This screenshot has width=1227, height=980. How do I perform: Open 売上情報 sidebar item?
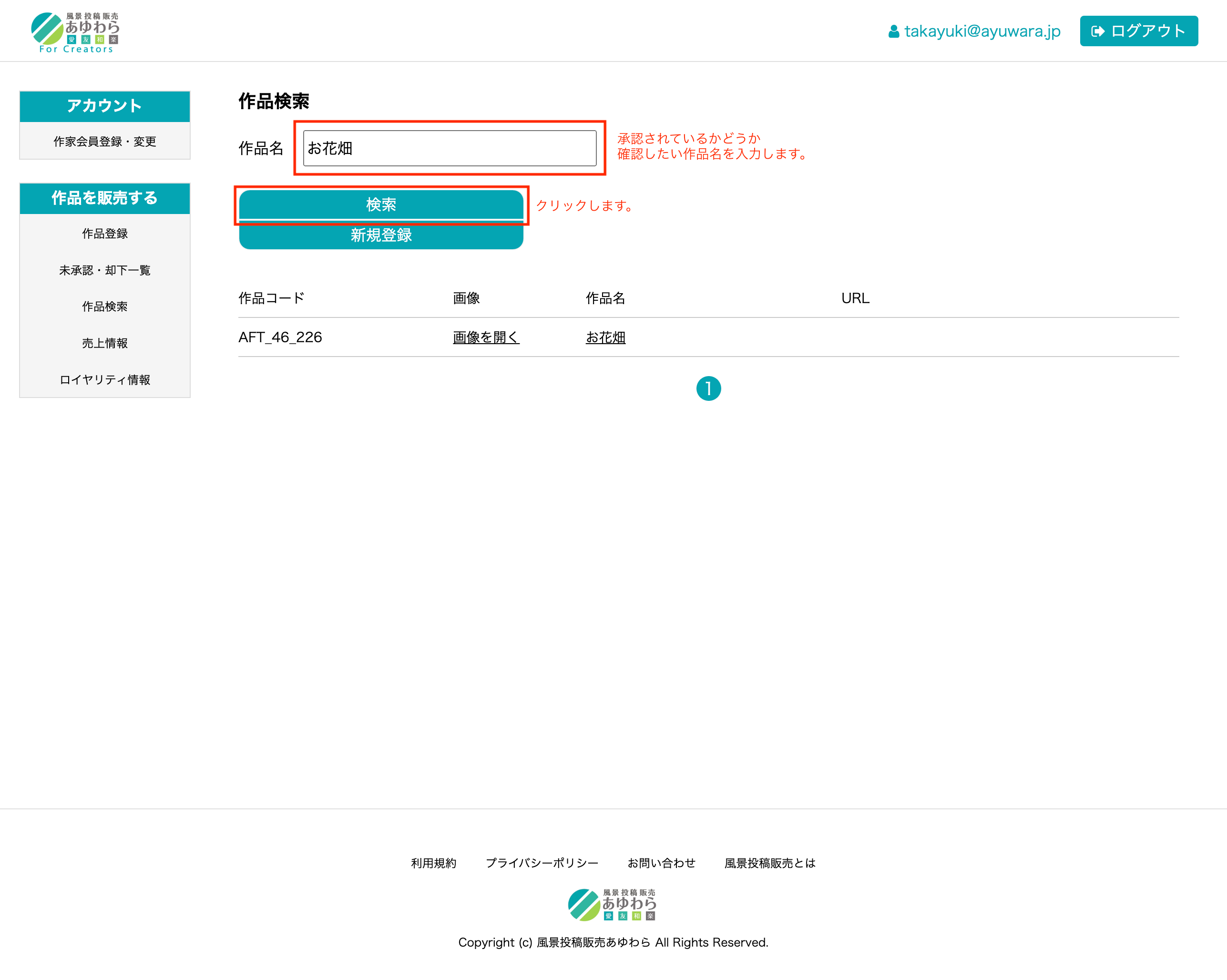[105, 343]
